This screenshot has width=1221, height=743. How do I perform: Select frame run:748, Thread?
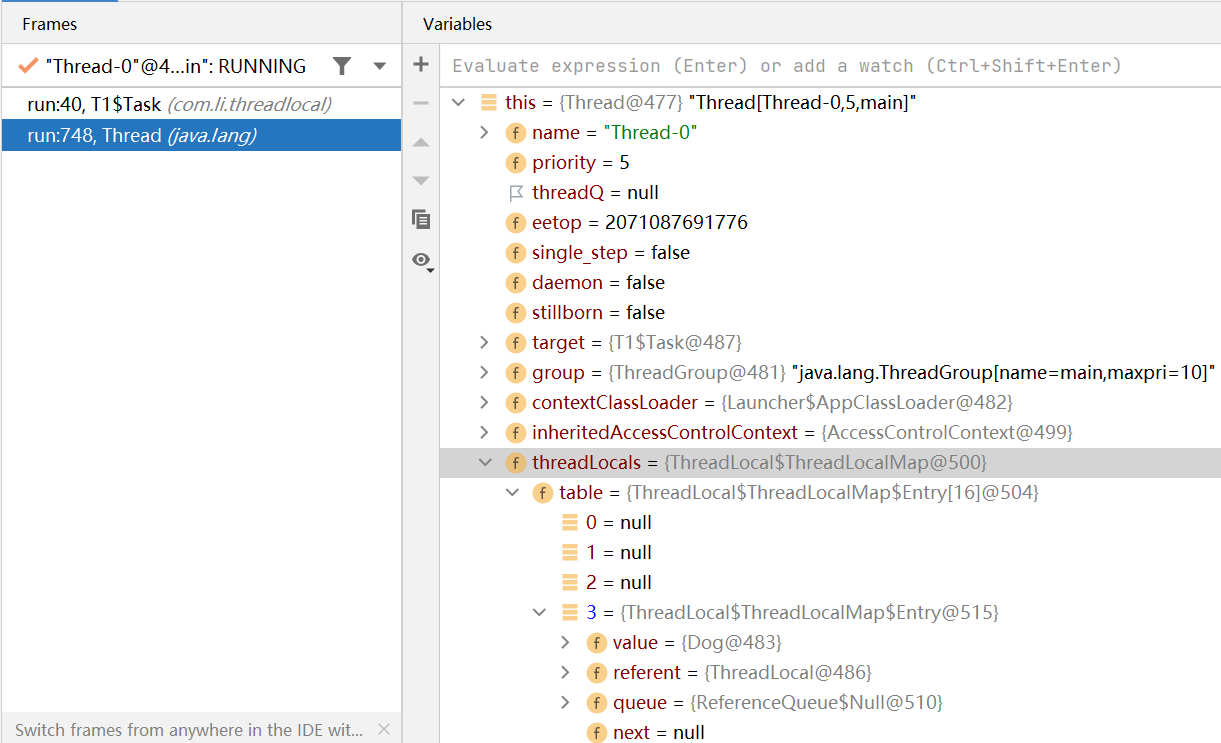pos(201,135)
